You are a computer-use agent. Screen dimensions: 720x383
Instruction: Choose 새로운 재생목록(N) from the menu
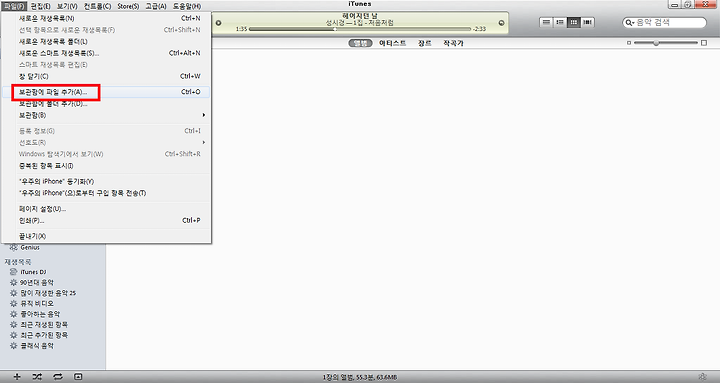tap(106, 18)
